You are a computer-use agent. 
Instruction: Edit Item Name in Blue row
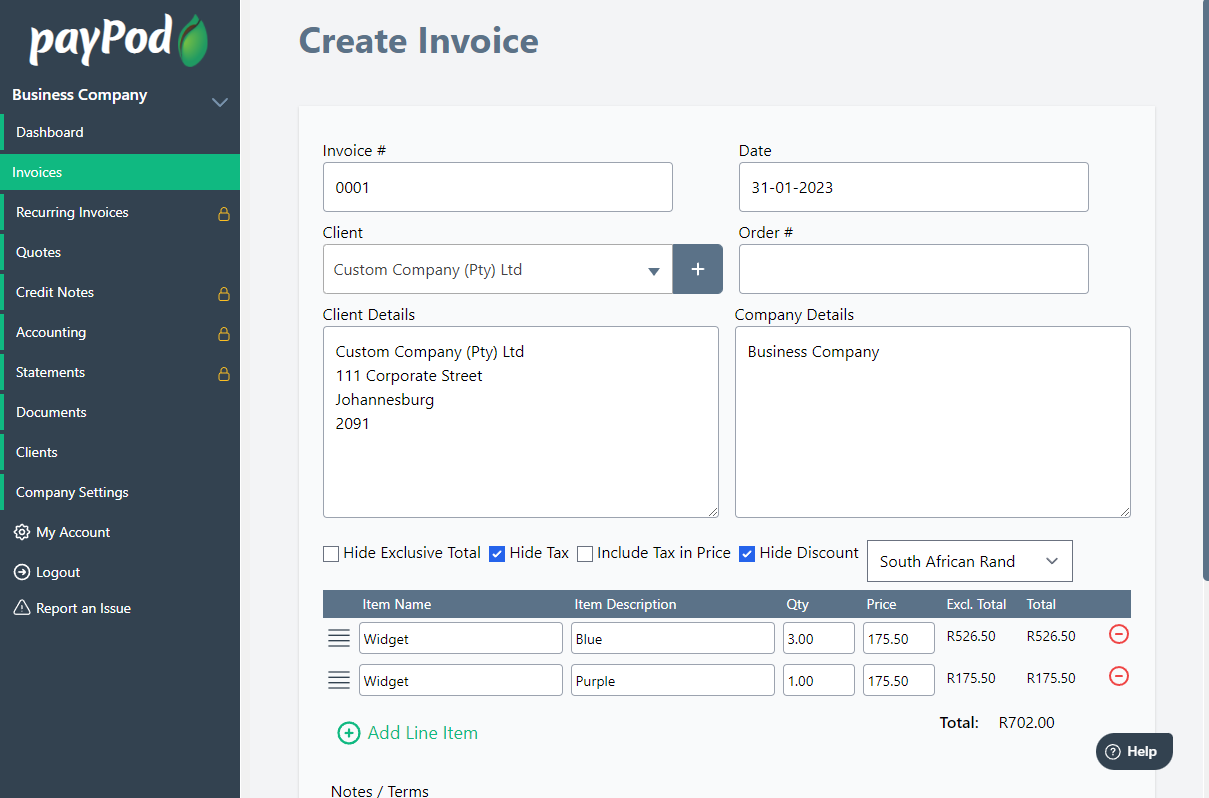461,638
